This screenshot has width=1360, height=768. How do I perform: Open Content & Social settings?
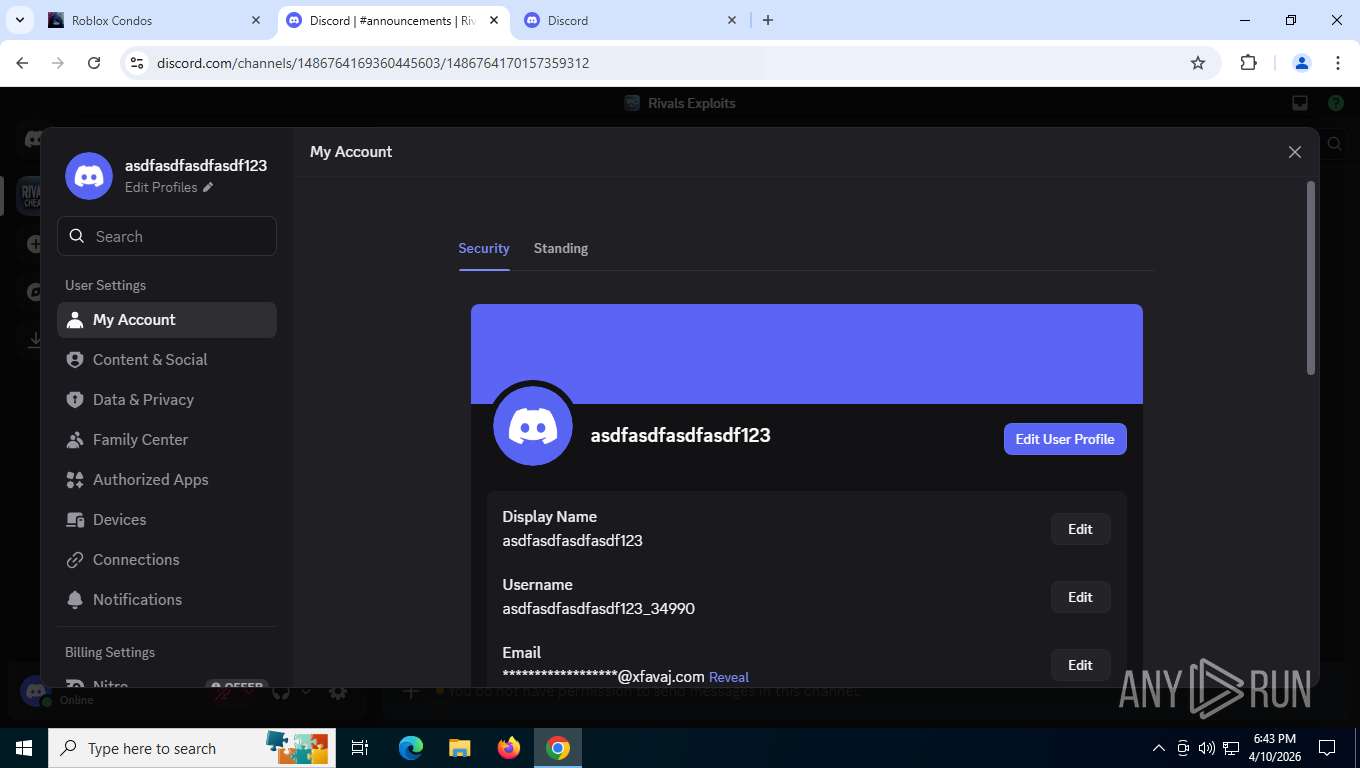(167, 360)
